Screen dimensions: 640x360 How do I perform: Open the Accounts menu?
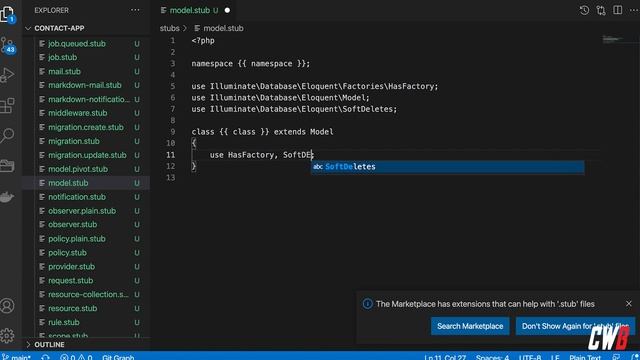[x=7, y=306]
